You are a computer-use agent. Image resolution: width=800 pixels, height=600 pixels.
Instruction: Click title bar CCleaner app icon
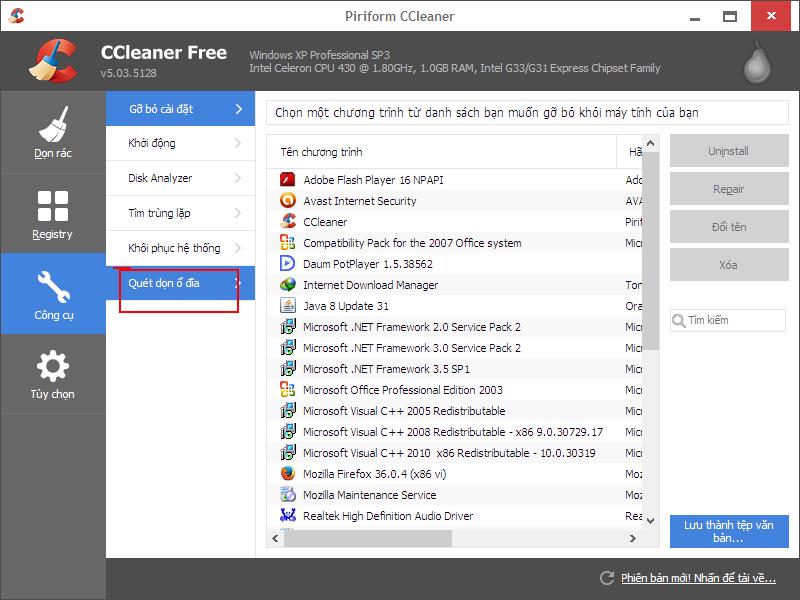(x=16, y=16)
